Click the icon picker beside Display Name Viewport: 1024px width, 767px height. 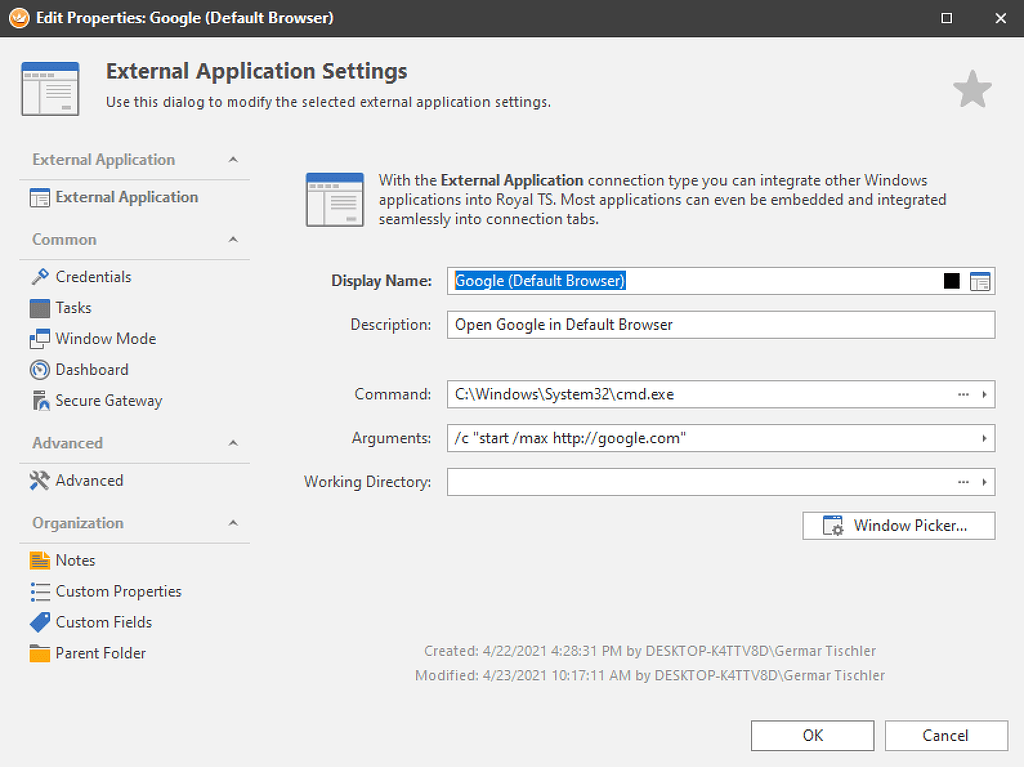[980, 281]
